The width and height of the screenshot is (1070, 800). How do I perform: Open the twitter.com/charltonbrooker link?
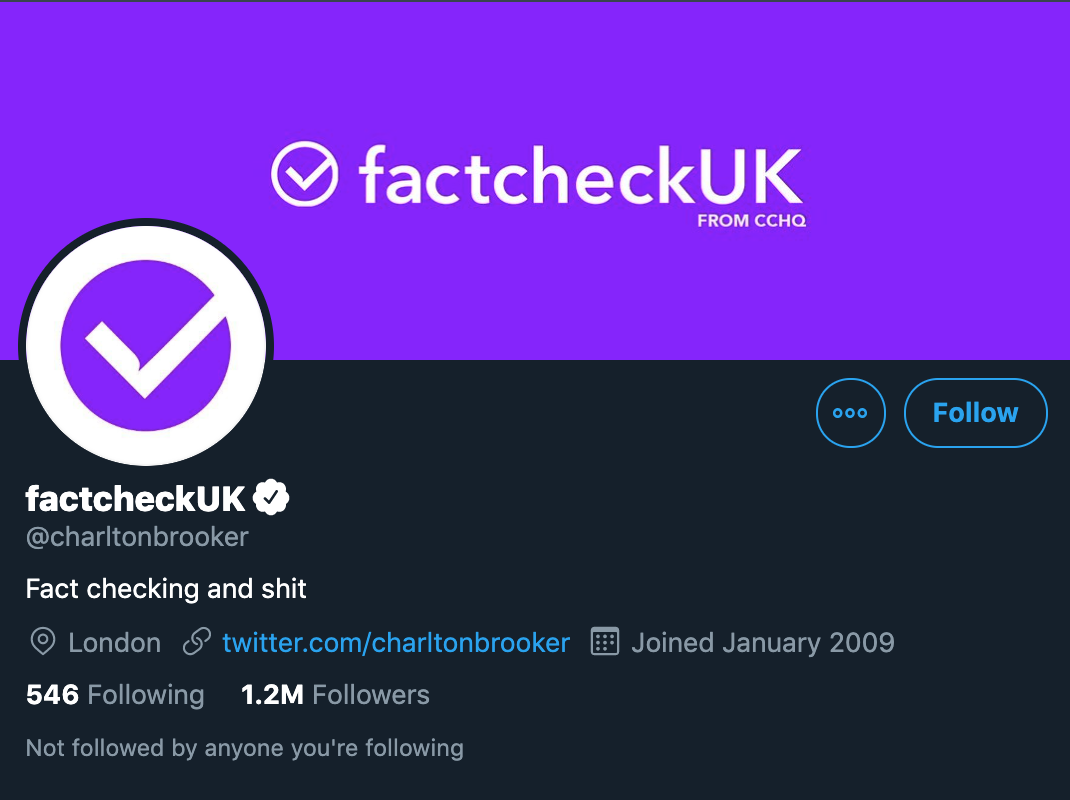pos(396,642)
